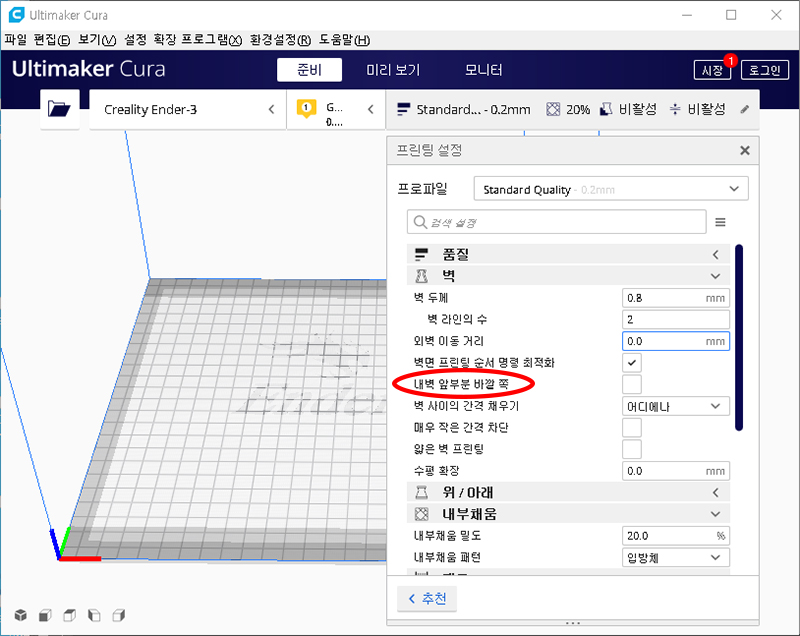
Task: Click the 벽 라인의 수 value field
Action: point(676,319)
